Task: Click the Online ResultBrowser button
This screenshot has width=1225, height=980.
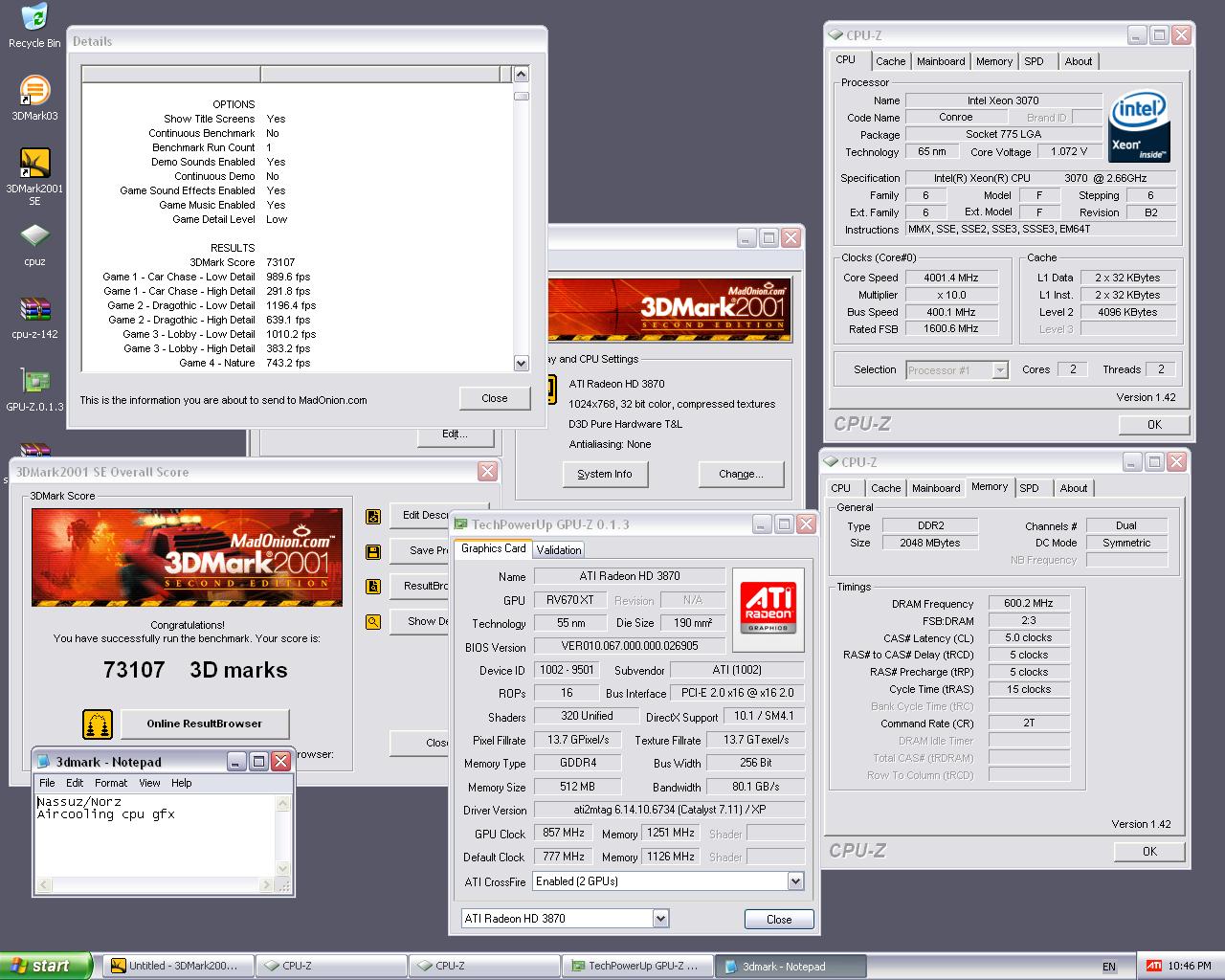Action: pyautogui.click(x=204, y=724)
